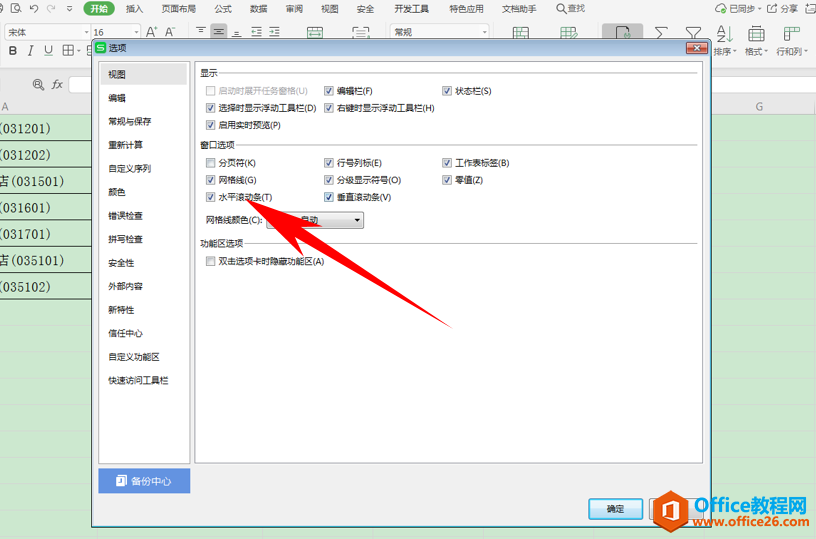The width and height of the screenshot is (816, 539).
Task: Click the align bottom icon
Action: click(x=237, y=33)
